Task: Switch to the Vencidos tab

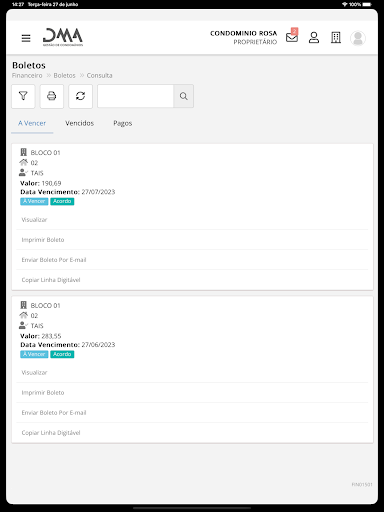Action: pos(79,123)
